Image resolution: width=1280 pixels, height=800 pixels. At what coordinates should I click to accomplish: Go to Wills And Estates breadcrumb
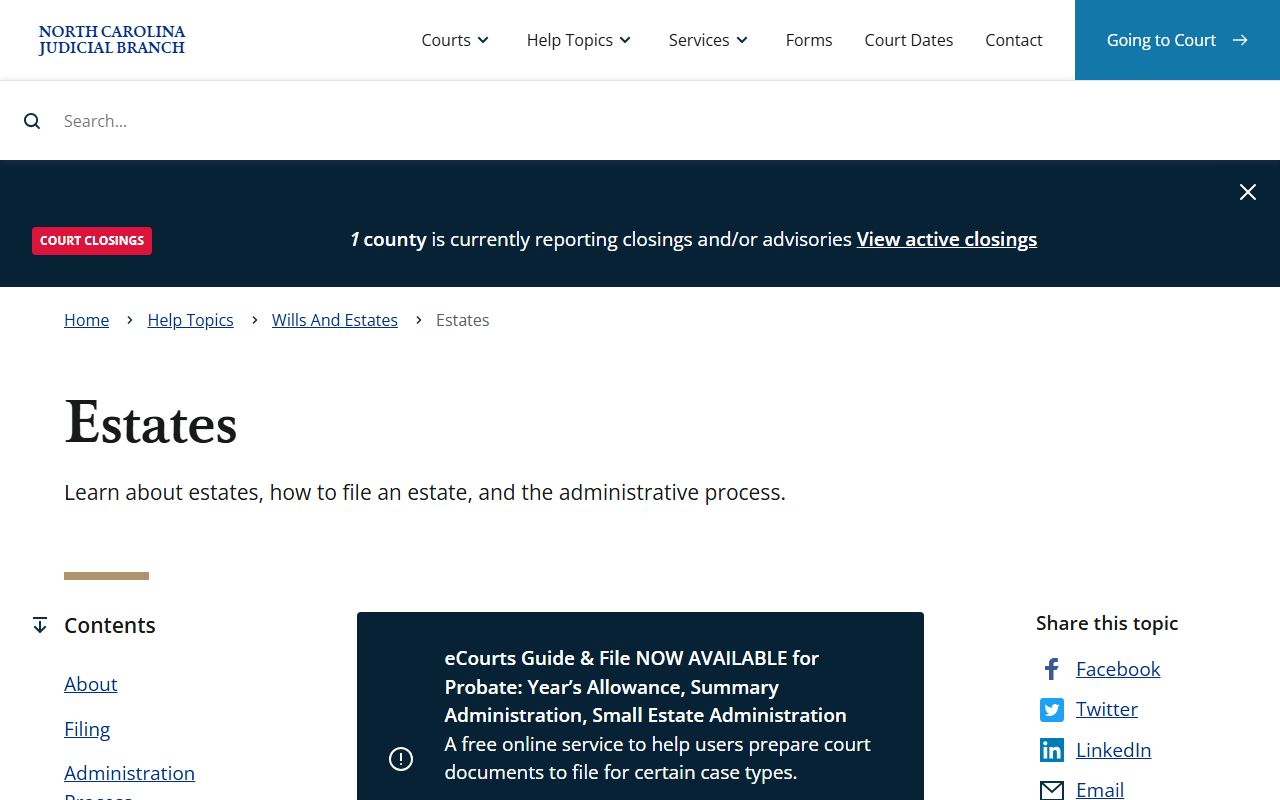pos(335,320)
